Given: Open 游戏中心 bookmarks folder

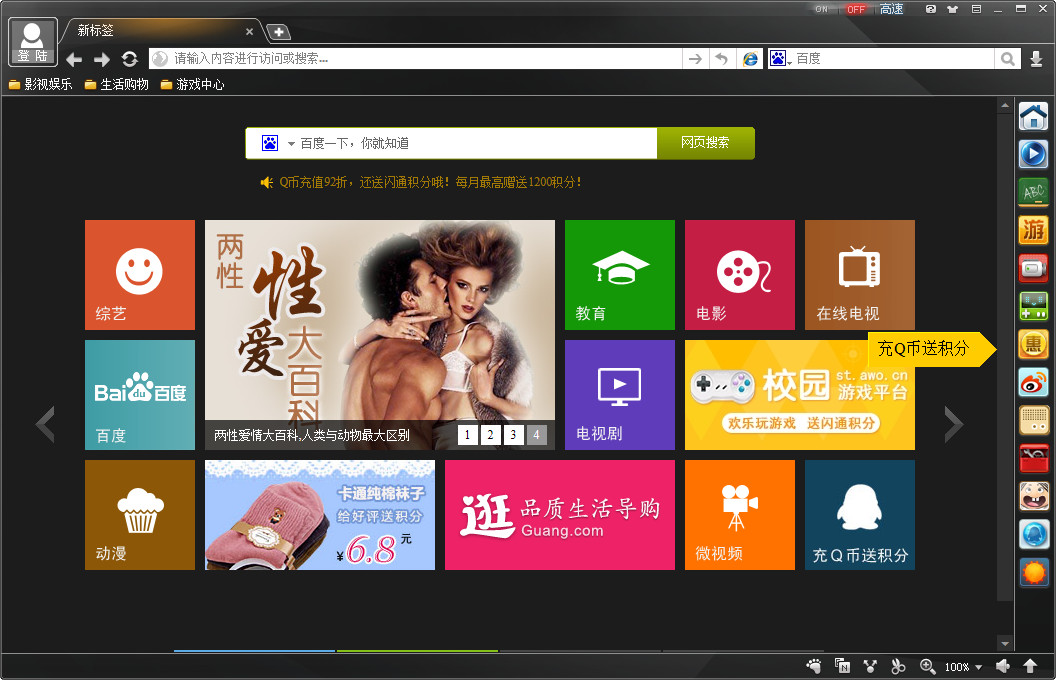Looking at the screenshot, I should click(x=193, y=84).
